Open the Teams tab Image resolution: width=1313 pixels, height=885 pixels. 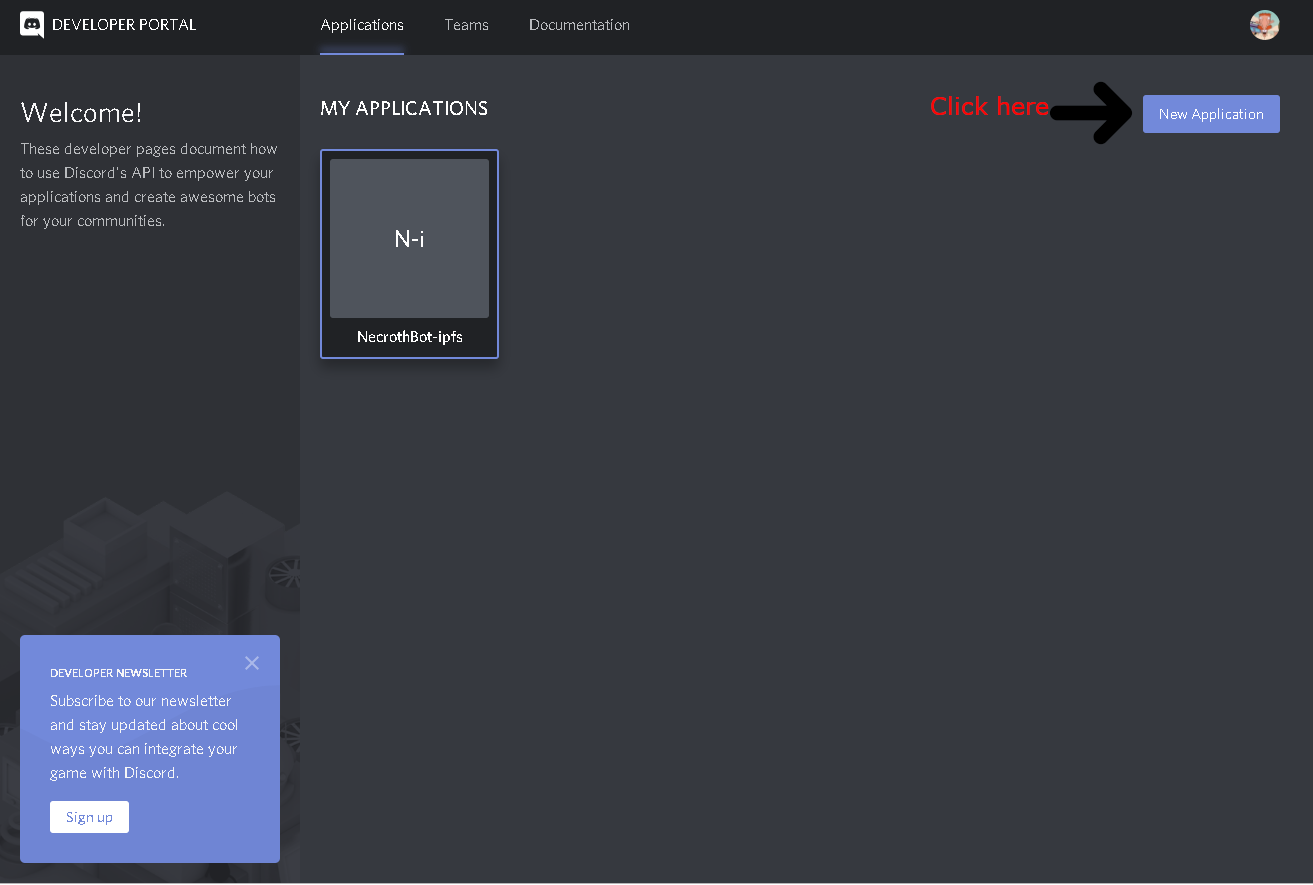tap(466, 25)
